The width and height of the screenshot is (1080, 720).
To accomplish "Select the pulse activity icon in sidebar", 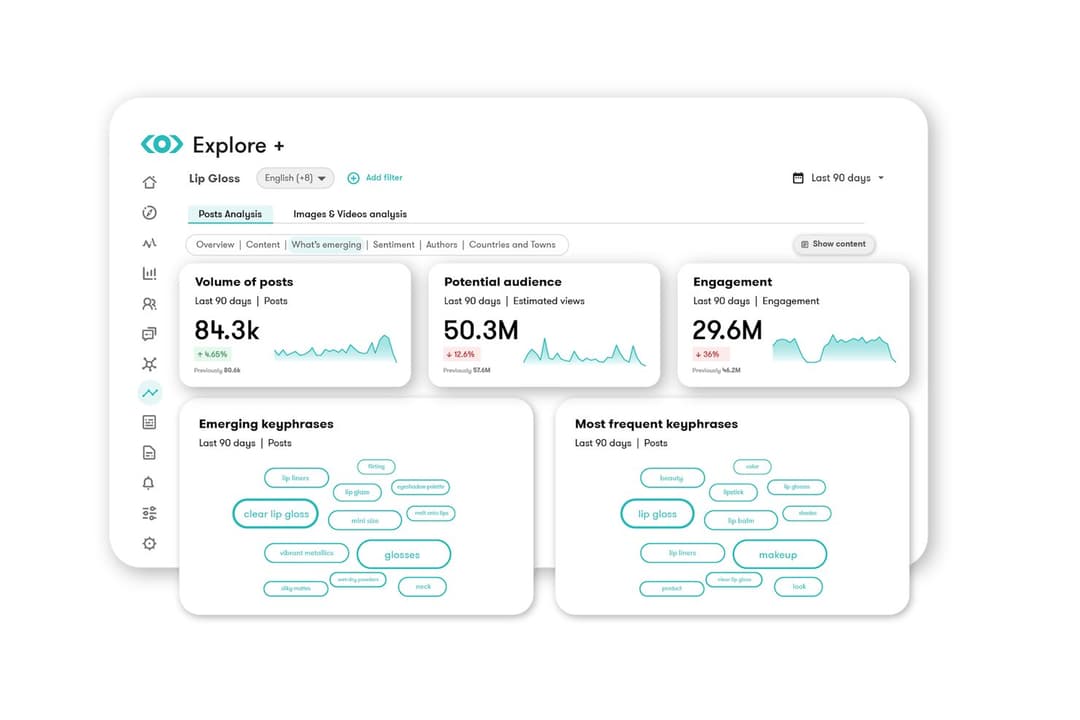I will pos(149,243).
